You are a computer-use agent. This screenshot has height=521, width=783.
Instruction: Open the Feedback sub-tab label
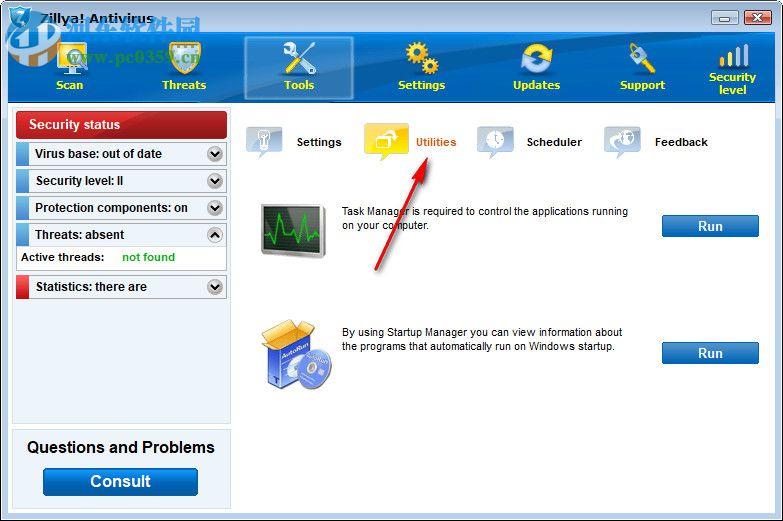[681, 142]
